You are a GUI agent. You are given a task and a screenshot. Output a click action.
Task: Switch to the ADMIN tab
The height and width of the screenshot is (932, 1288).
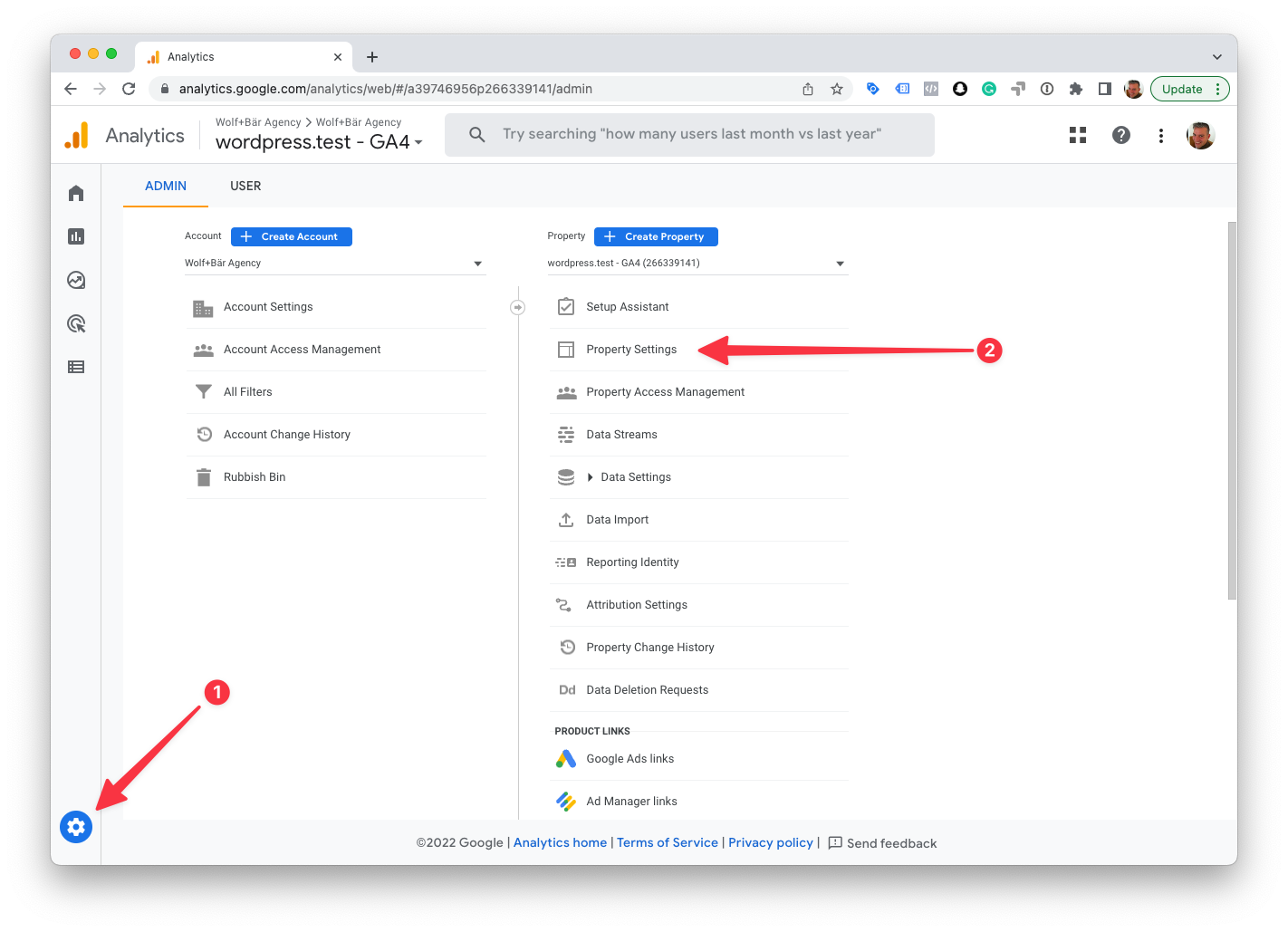pyautogui.click(x=166, y=186)
